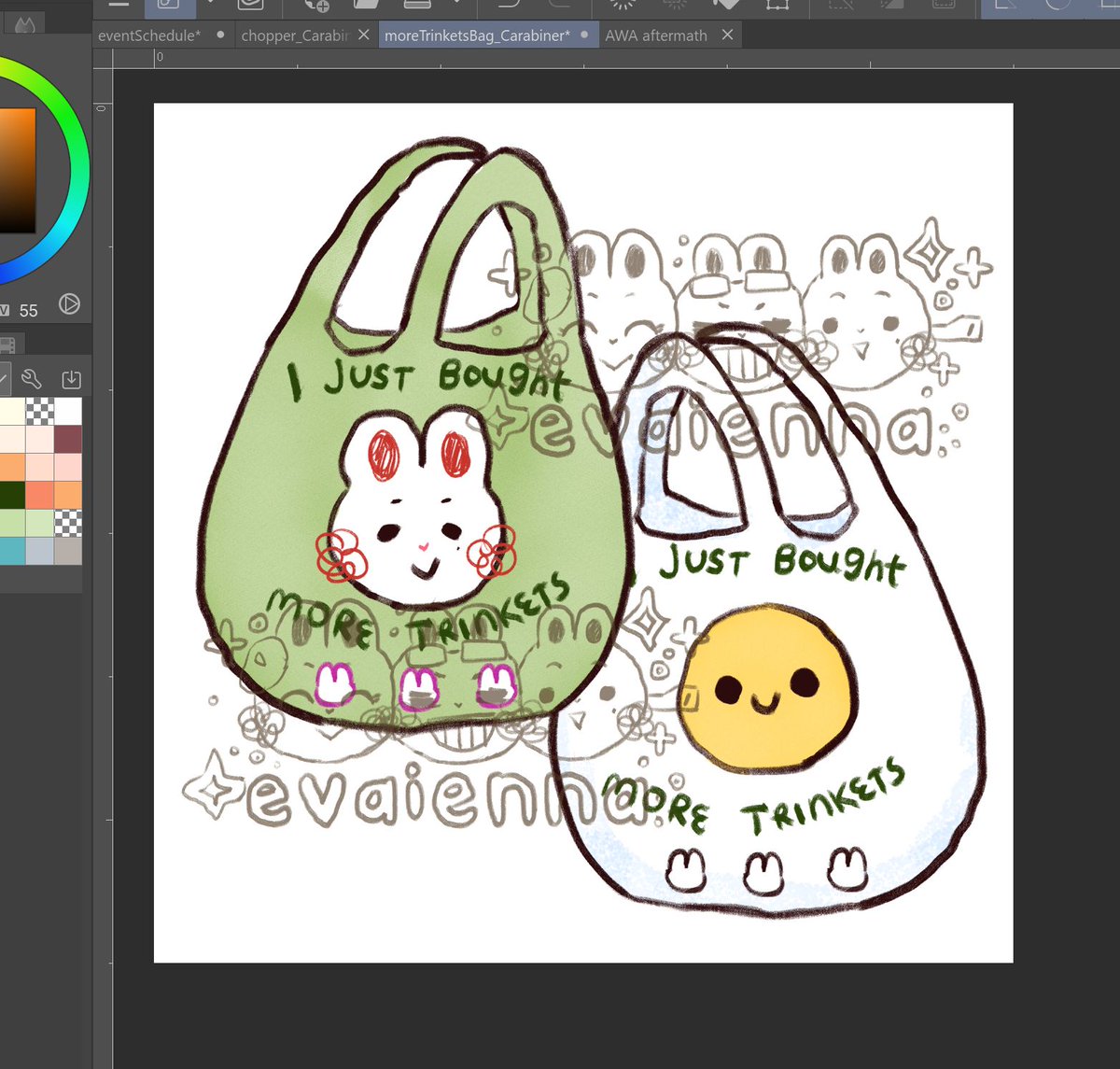Open the color set wrench settings
The image size is (1120, 1069).
pos(32,379)
